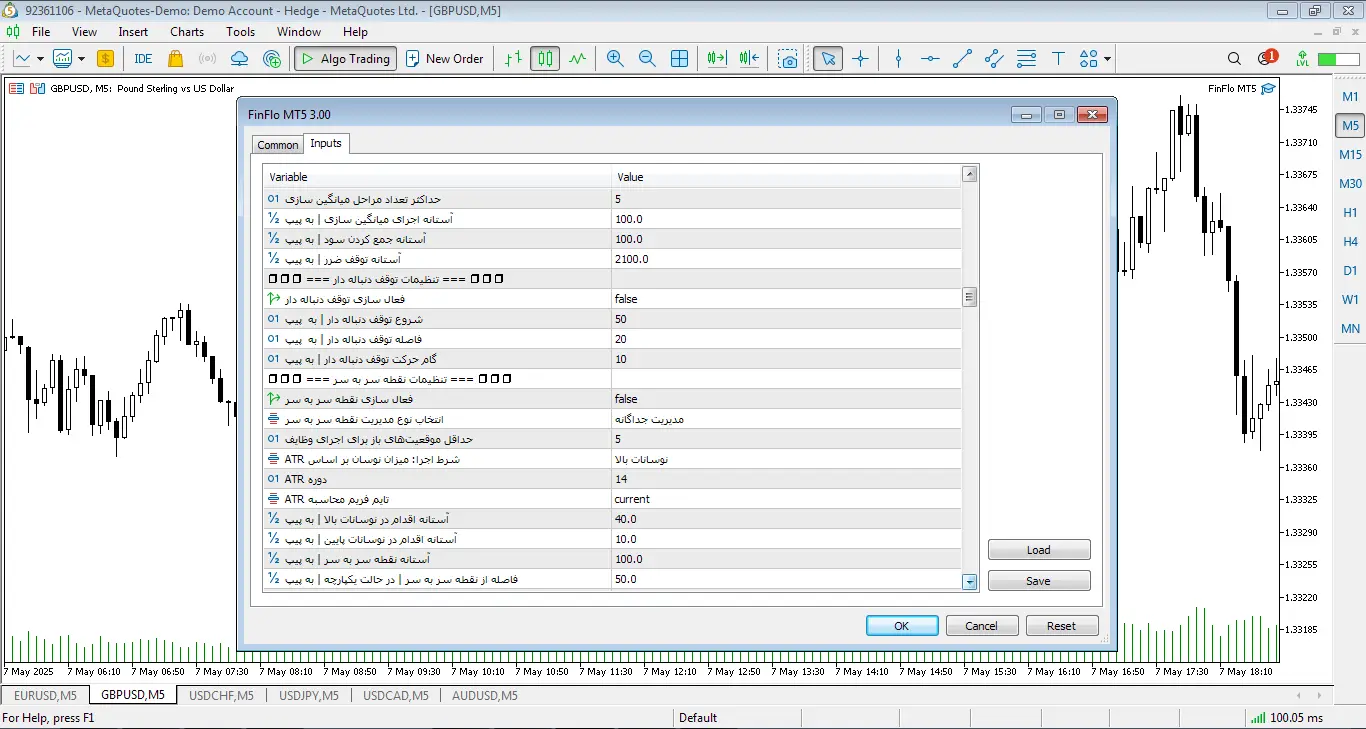Toggle the Algo Trading button

pyautogui.click(x=345, y=59)
